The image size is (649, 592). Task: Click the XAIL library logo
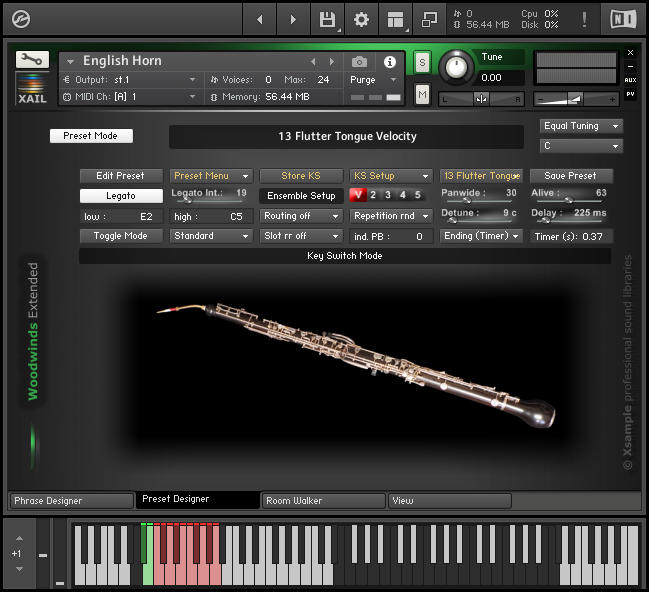[32, 88]
